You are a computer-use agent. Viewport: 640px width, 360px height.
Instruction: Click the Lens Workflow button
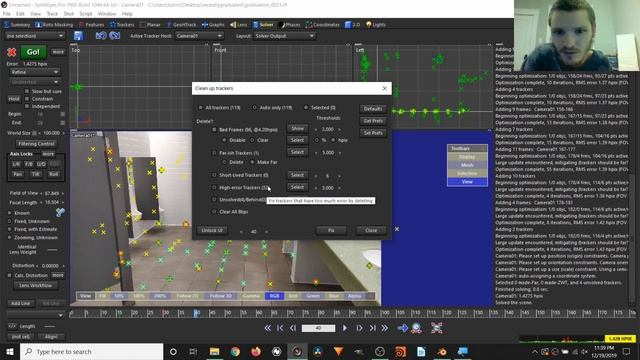[x=36, y=285]
